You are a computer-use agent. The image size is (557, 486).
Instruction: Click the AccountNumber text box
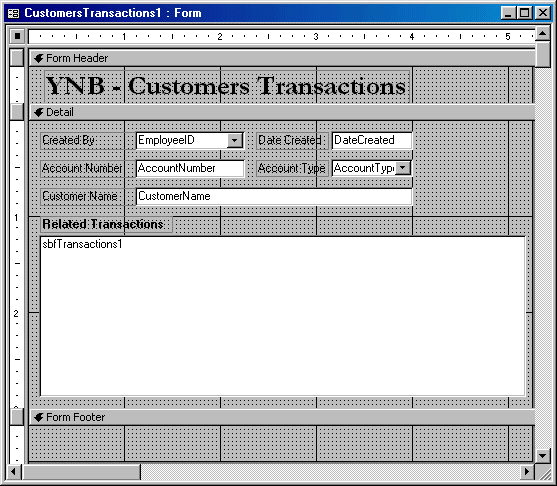coord(190,168)
